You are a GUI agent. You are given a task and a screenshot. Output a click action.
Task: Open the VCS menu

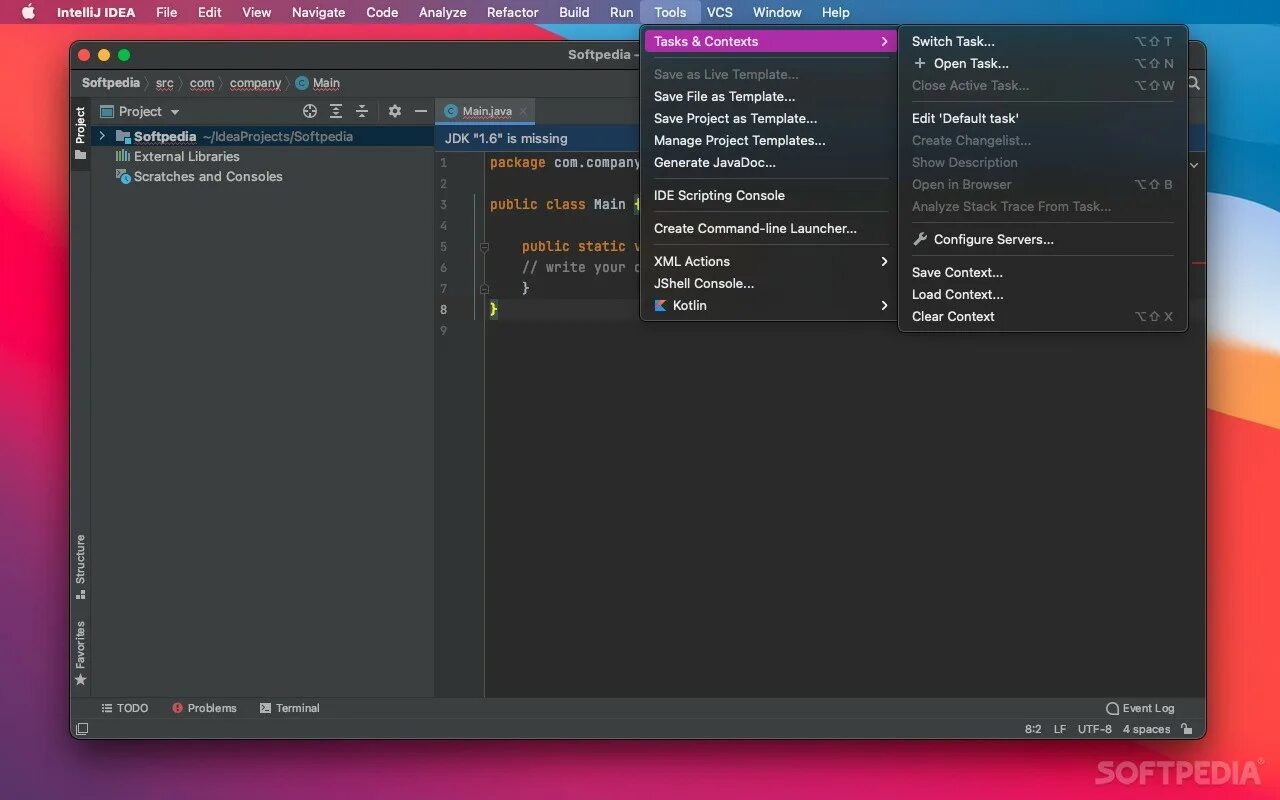pyautogui.click(x=720, y=12)
